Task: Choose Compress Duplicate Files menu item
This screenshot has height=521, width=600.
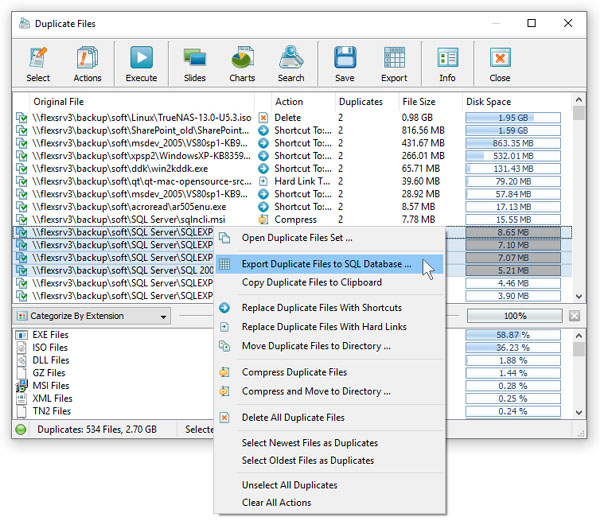Action: 329,372
